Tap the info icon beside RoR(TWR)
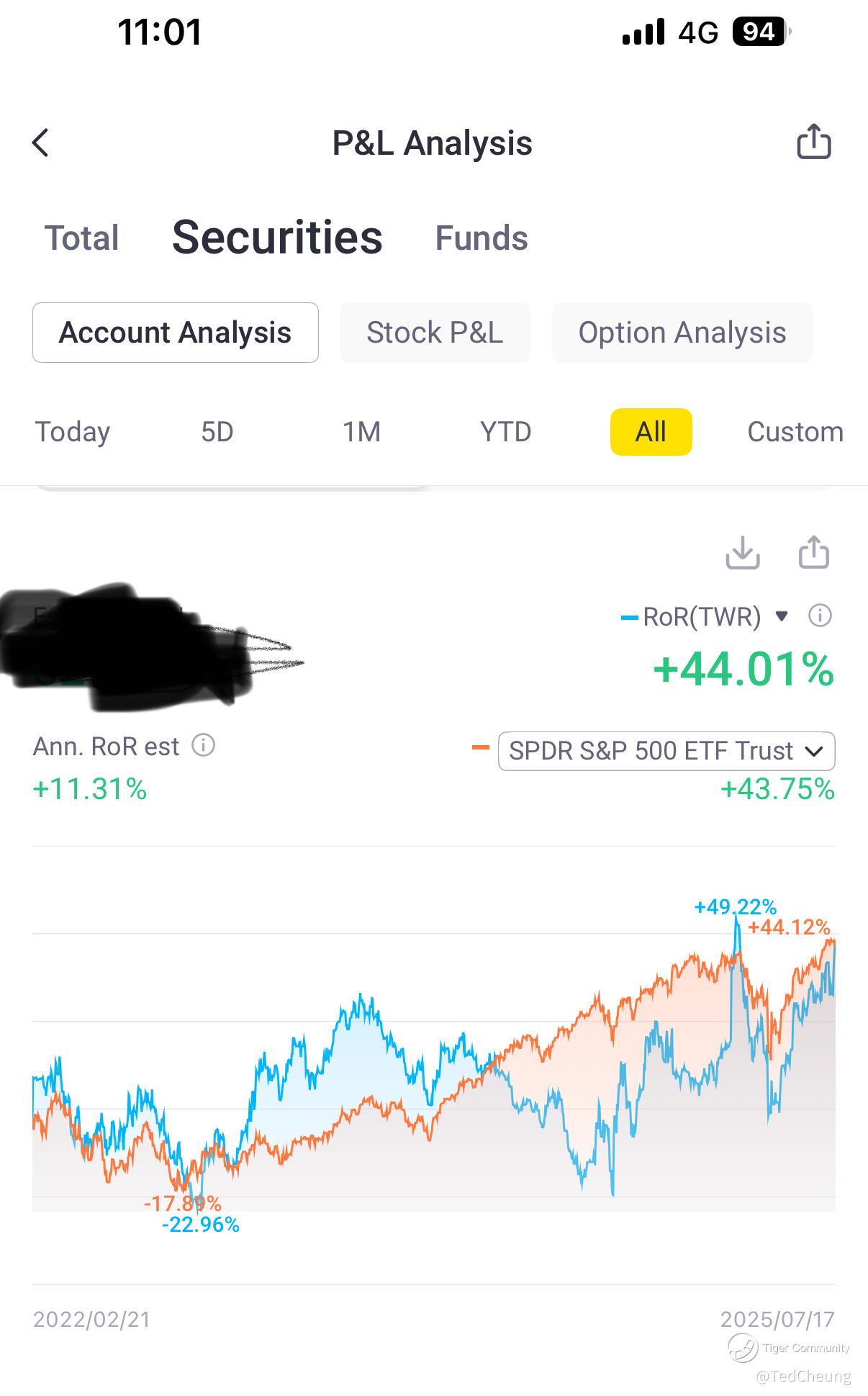 pyautogui.click(x=820, y=616)
